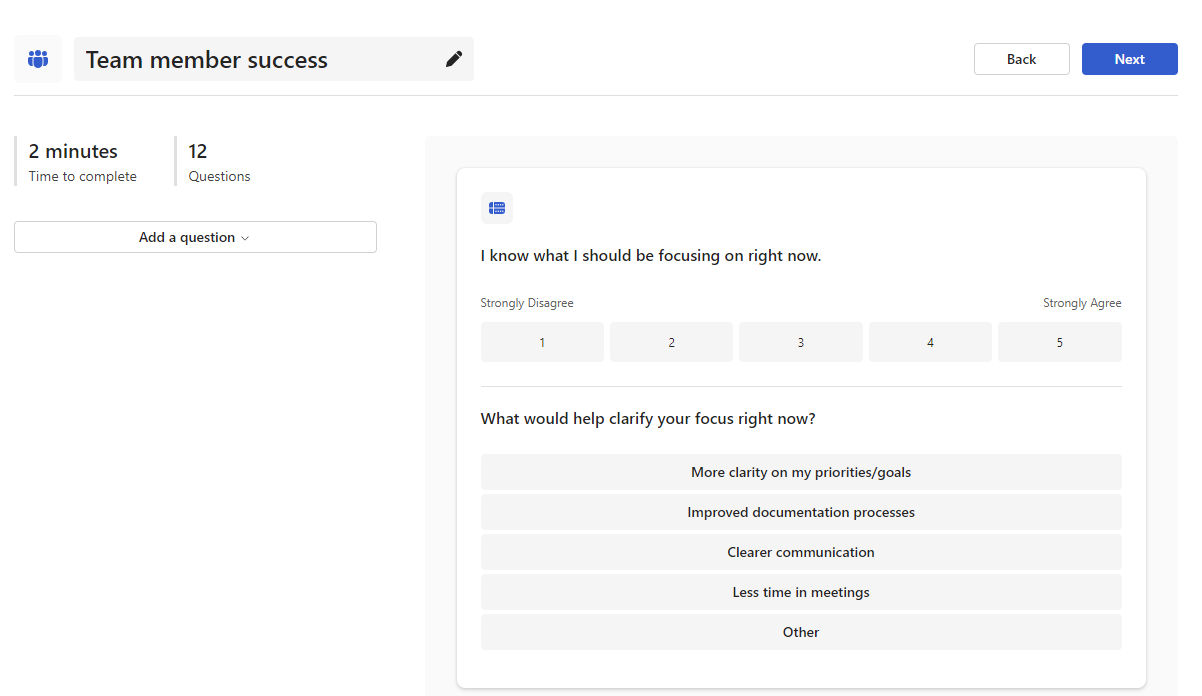The height and width of the screenshot is (696, 1202).
Task: Click the team people icon beside the title
Action: [38, 59]
